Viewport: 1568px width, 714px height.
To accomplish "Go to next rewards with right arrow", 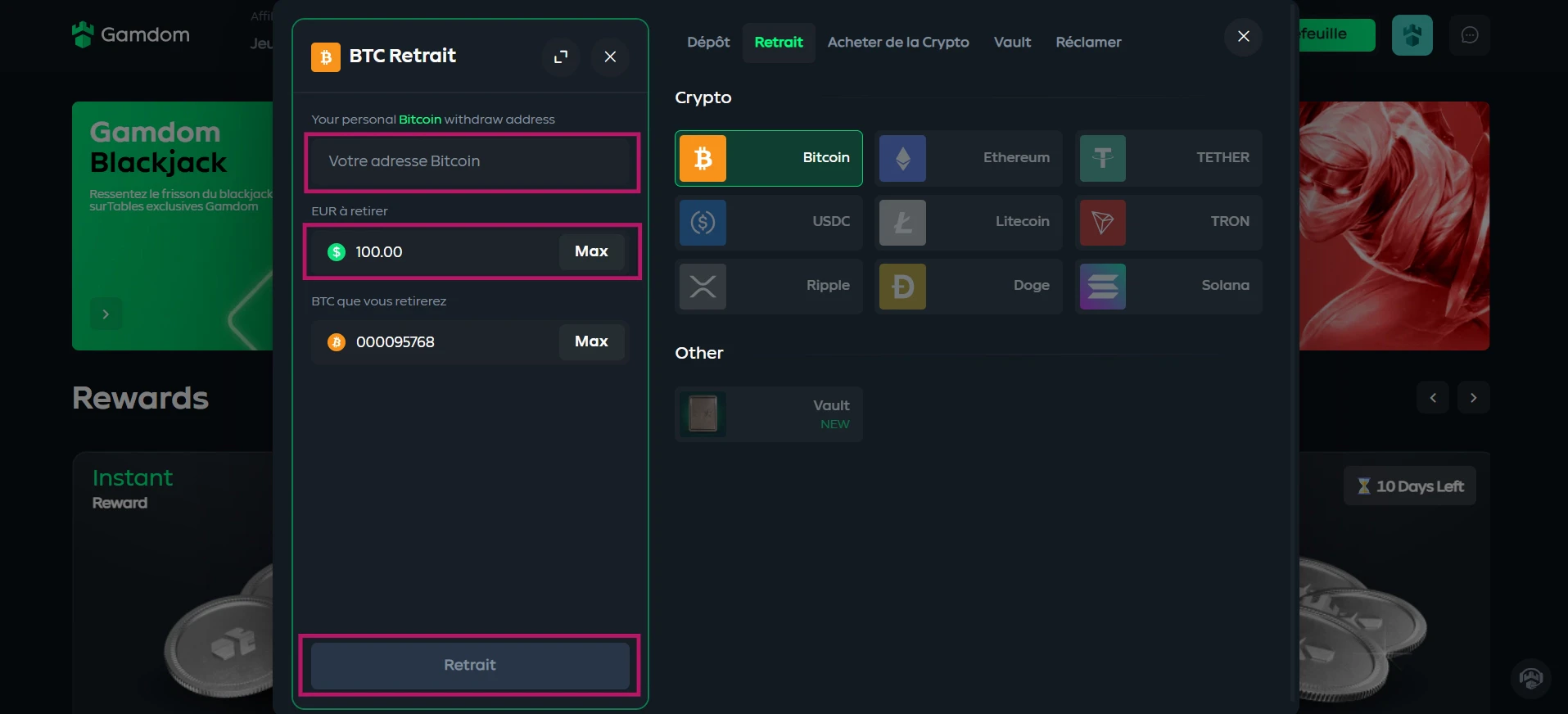I will click(1473, 398).
